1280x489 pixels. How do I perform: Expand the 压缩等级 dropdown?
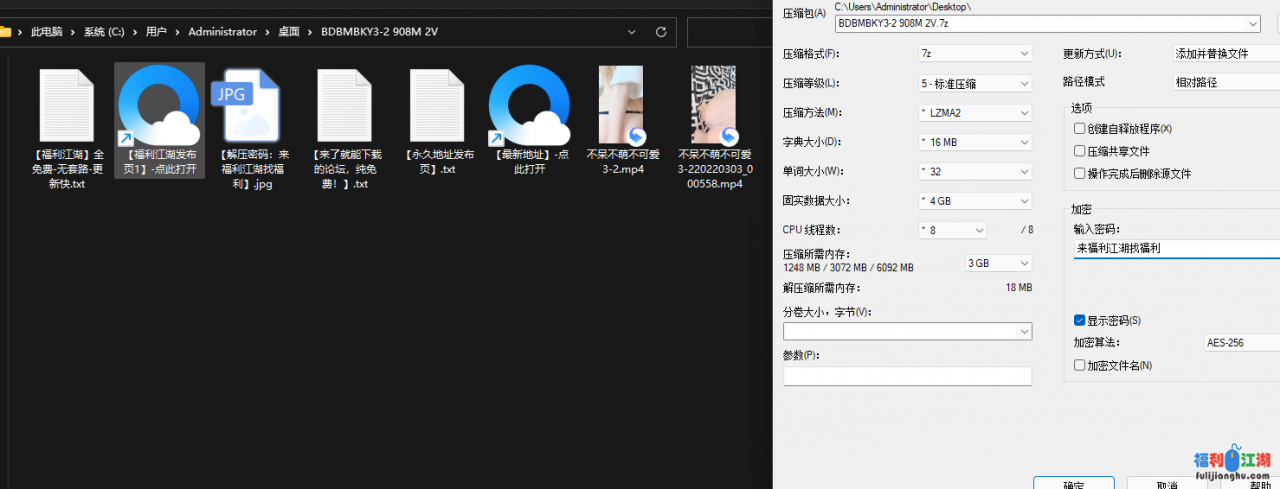[975, 83]
